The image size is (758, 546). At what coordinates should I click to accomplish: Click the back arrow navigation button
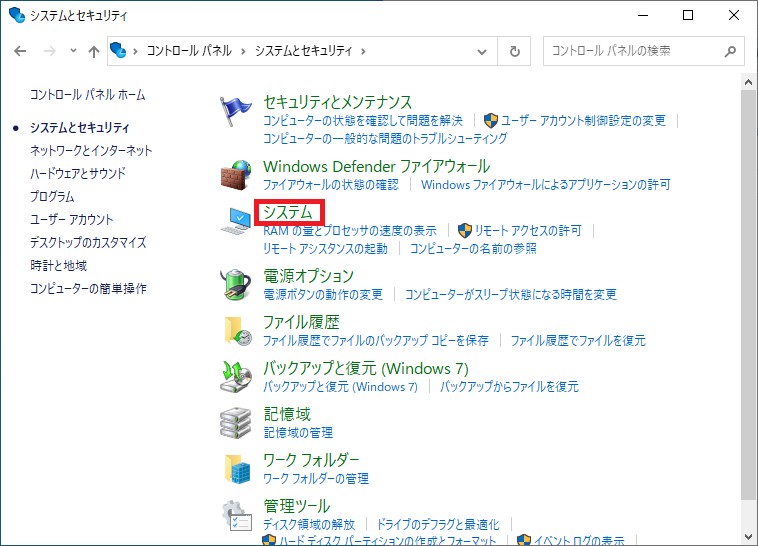tap(20, 51)
